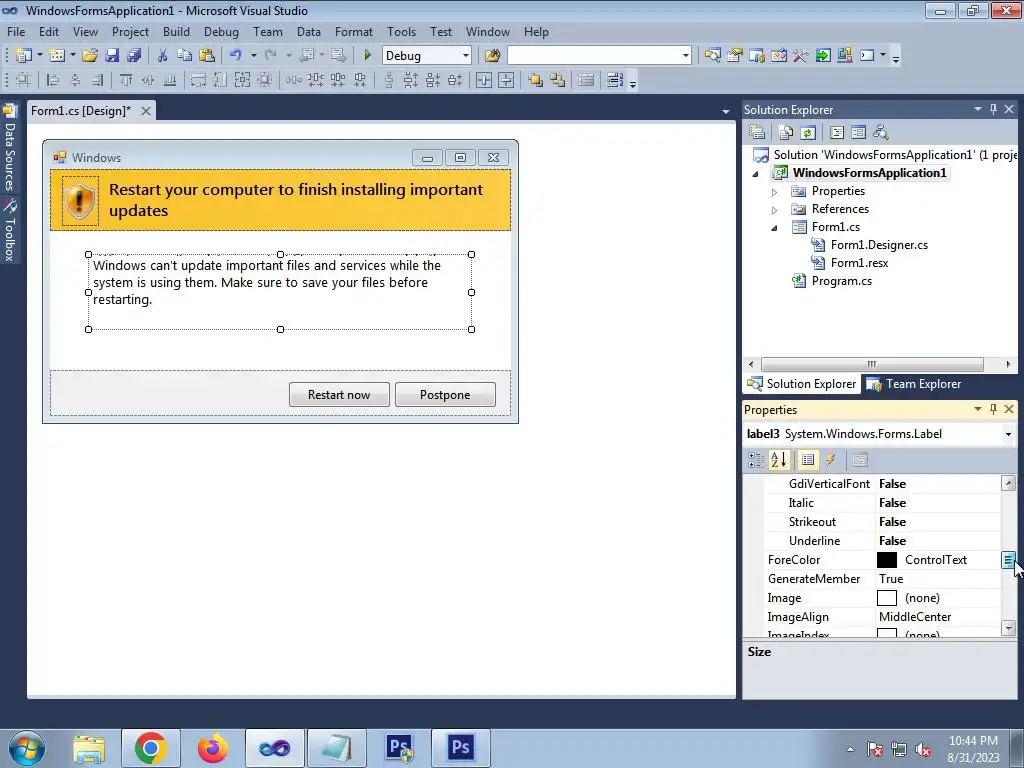Open the Project menu

pos(130,31)
